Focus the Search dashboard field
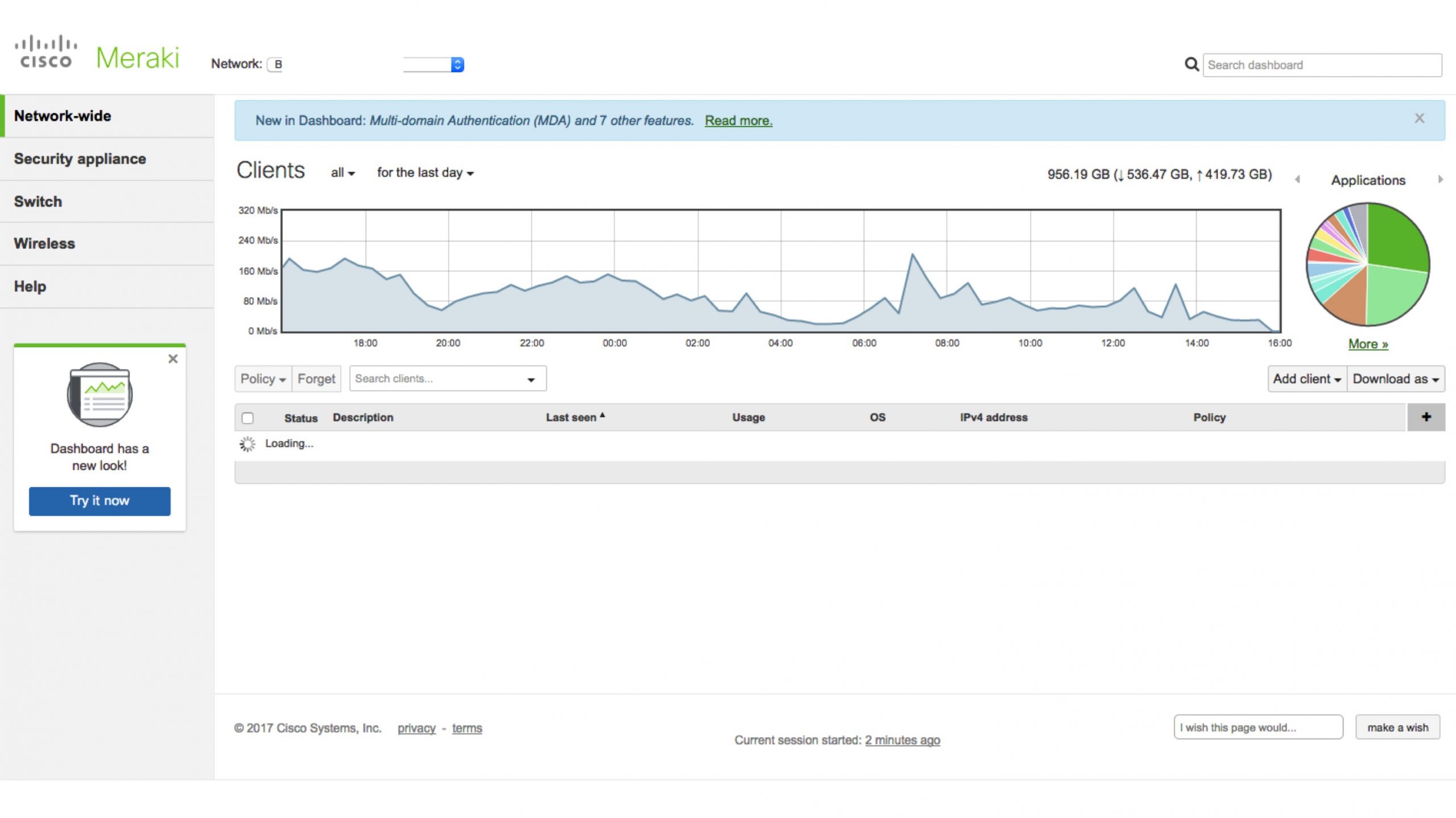Viewport: 1456px width, 818px height. [x=1322, y=65]
